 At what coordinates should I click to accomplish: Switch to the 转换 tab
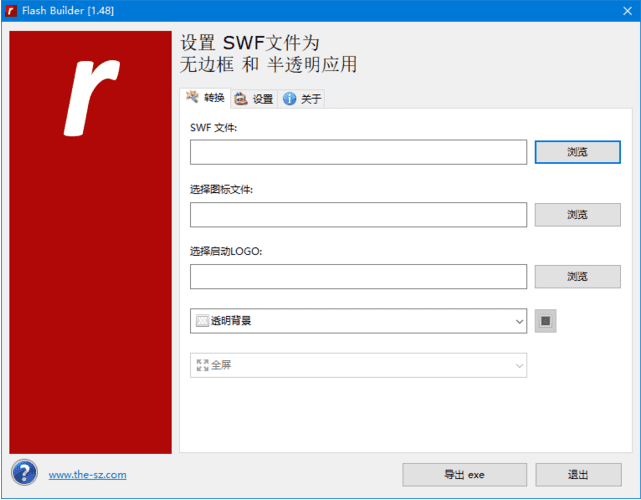click(205, 98)
